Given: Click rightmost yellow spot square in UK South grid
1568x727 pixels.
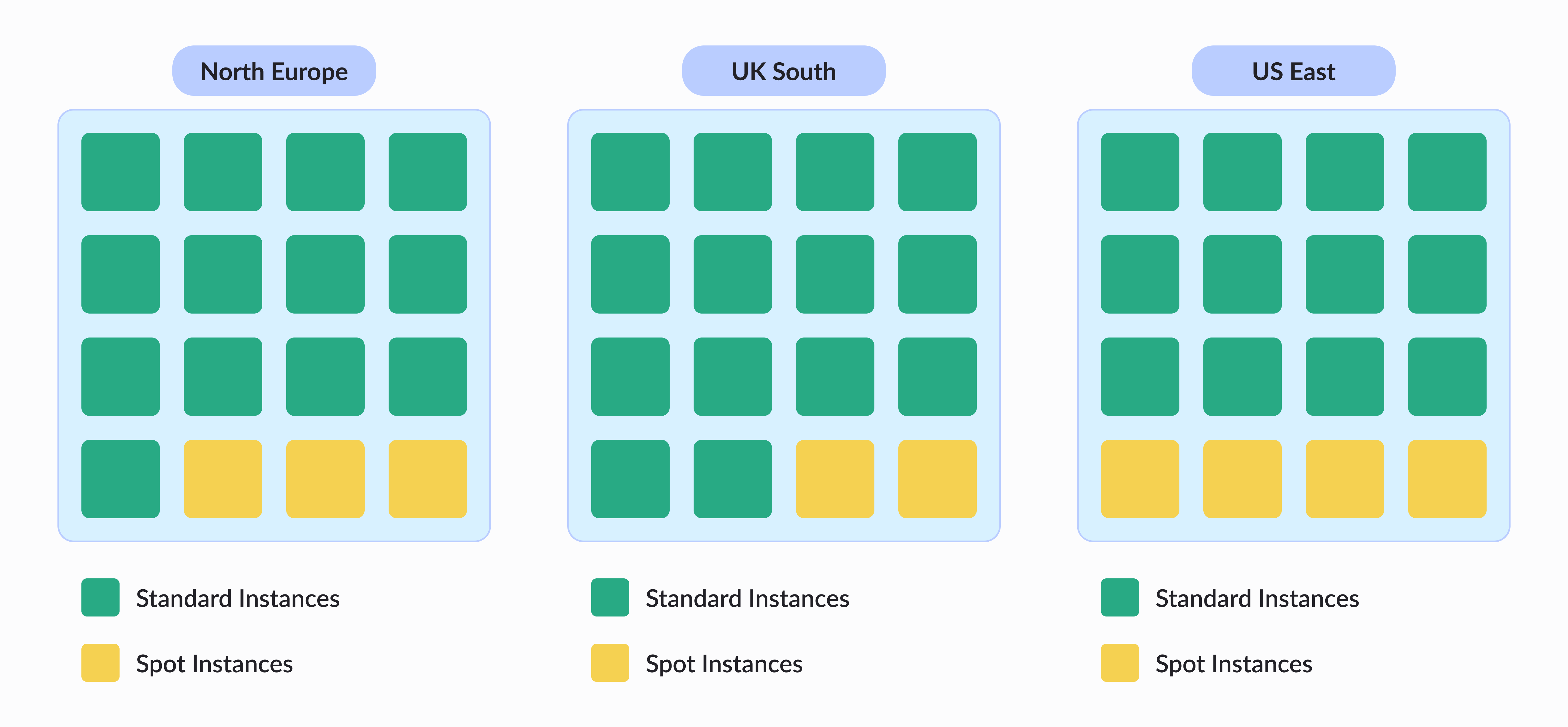Looking at the screenshot, I should (937, 479).
